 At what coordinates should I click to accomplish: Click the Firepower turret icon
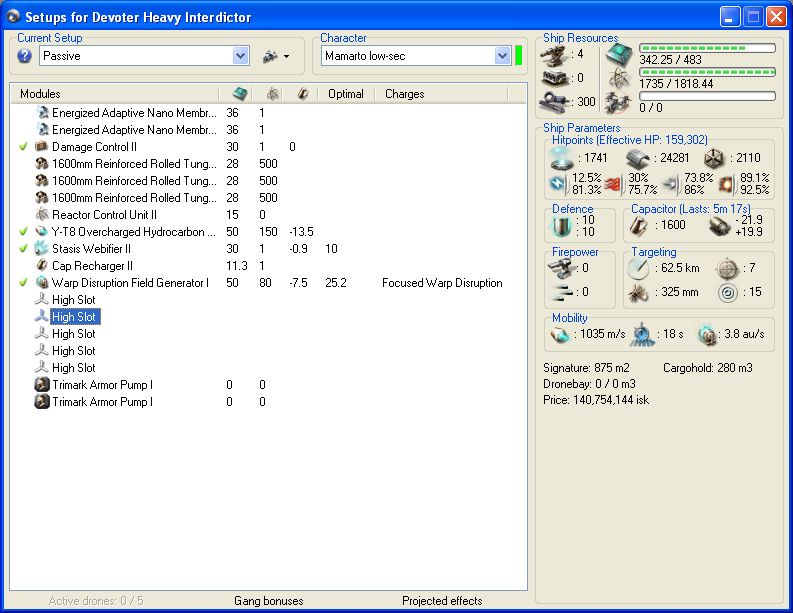(x=560, y=268)
